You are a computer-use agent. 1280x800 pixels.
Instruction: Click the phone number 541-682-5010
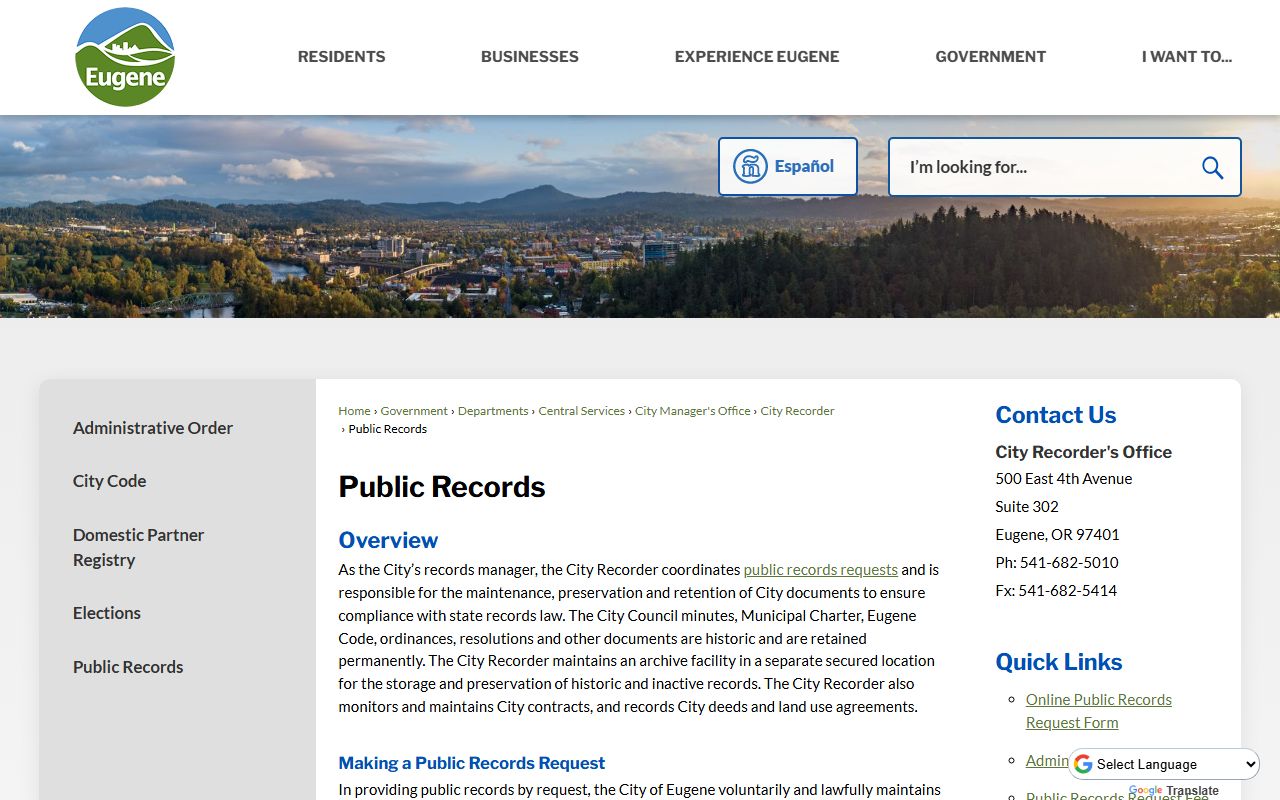pyautogui.click(x=1069, y=563)
